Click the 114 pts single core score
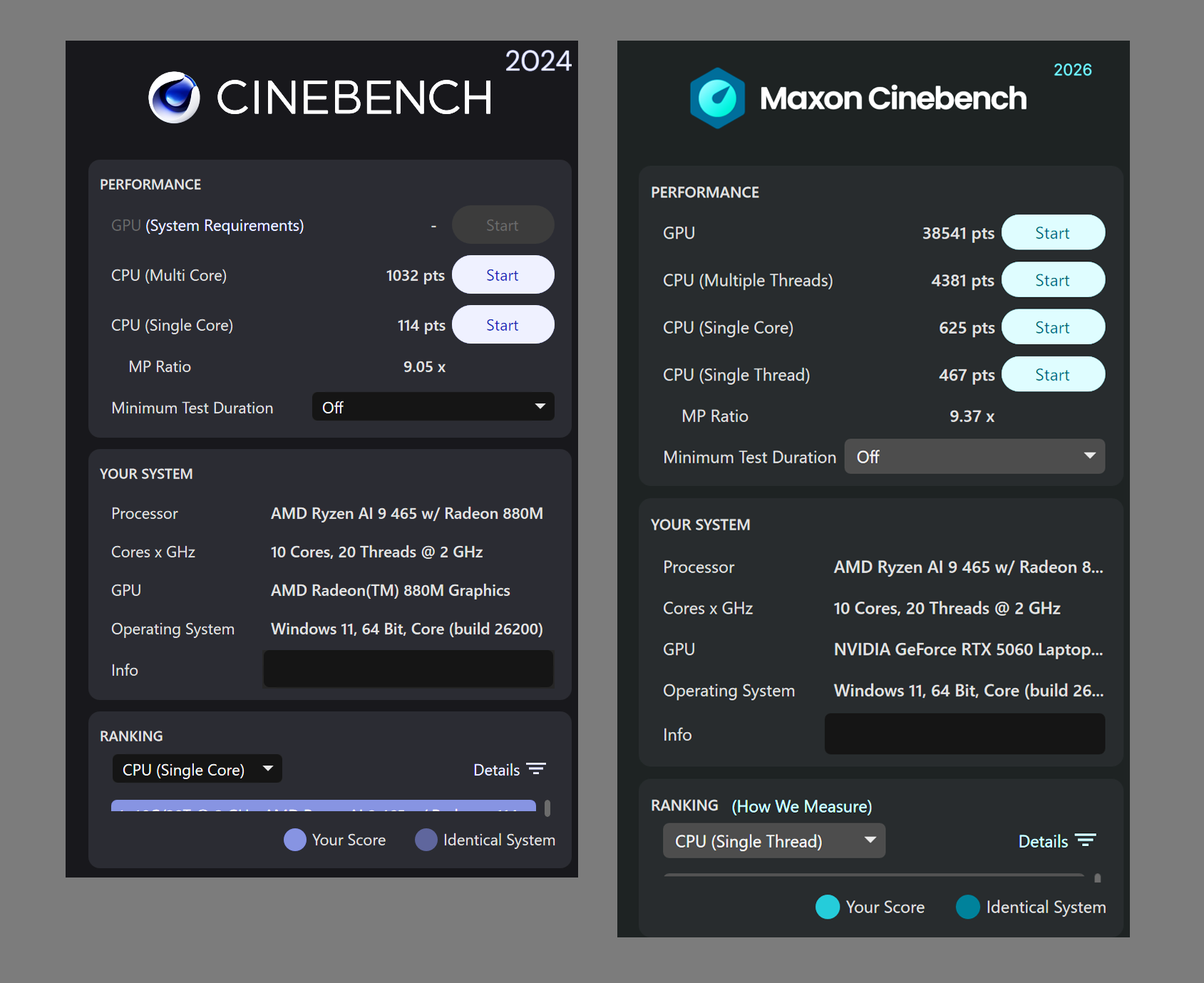This screenshot has height=983, width=1204. pyautogui.click(x=421, y=325)
